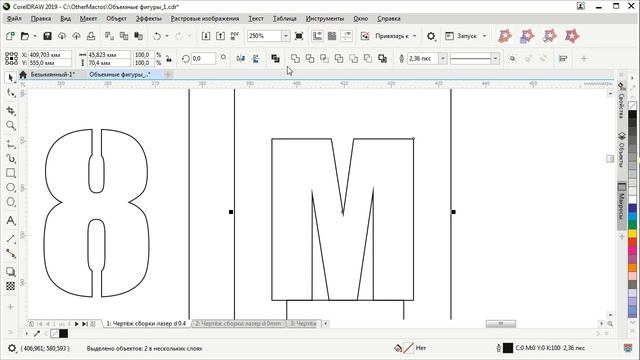Click the Options gear icon
The width and height of the screenshot is (640, 360).
tap(431, 36)
